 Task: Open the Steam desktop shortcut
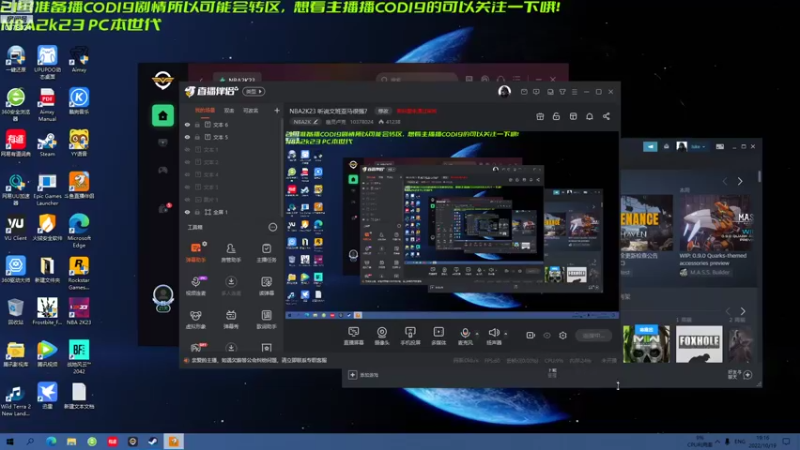point(47,144)
